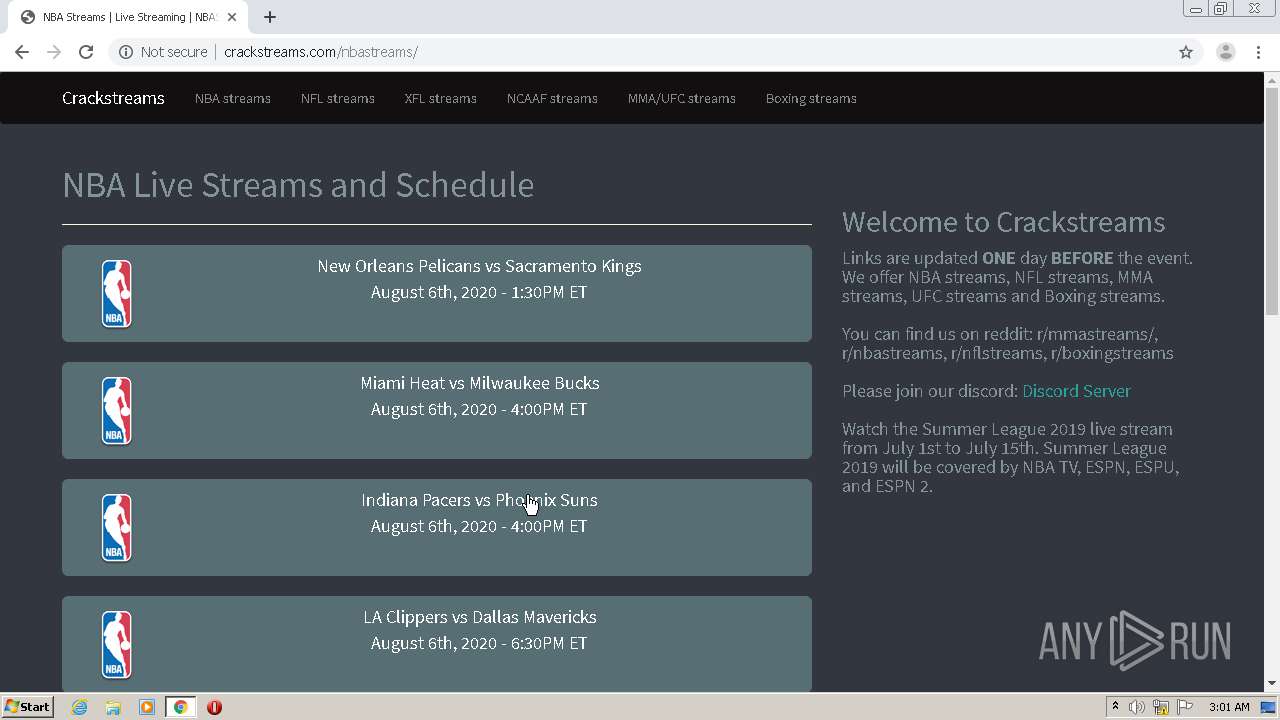
Task: Open New Orleans Pelicans vs Sacramento Kings stream
Action: (x=437, y=293)
